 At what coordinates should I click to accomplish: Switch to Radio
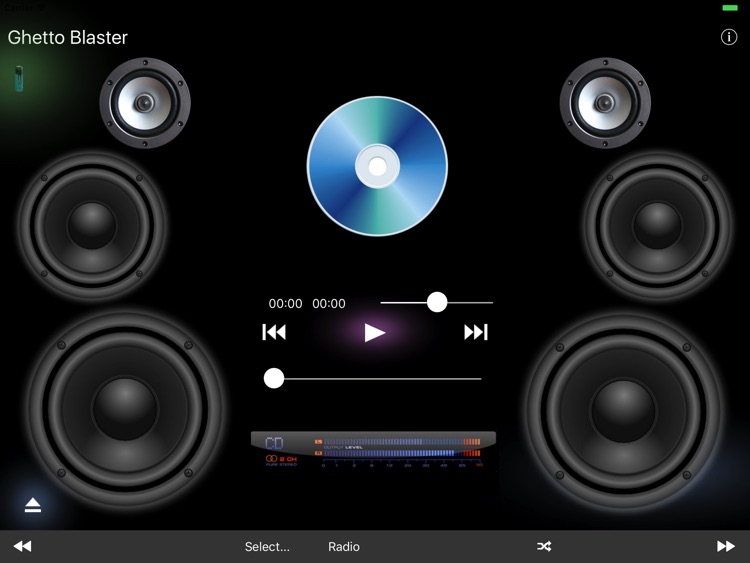(x=344, y=547)
